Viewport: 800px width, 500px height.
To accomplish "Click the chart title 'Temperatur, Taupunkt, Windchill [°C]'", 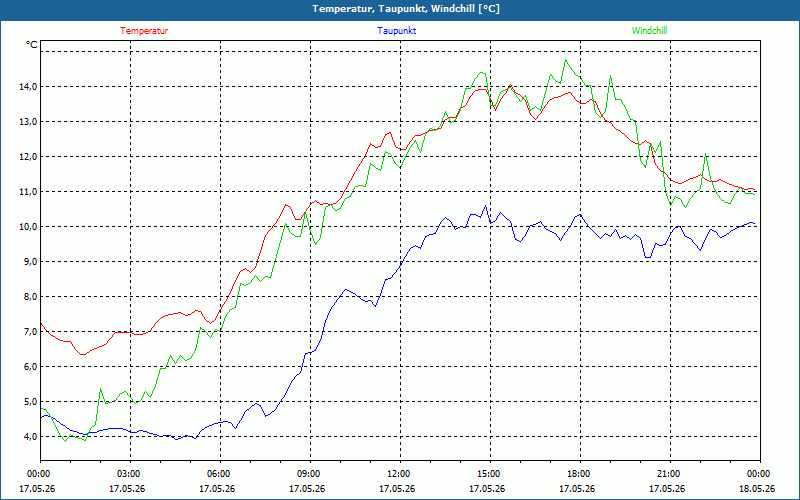I will 406,9.
